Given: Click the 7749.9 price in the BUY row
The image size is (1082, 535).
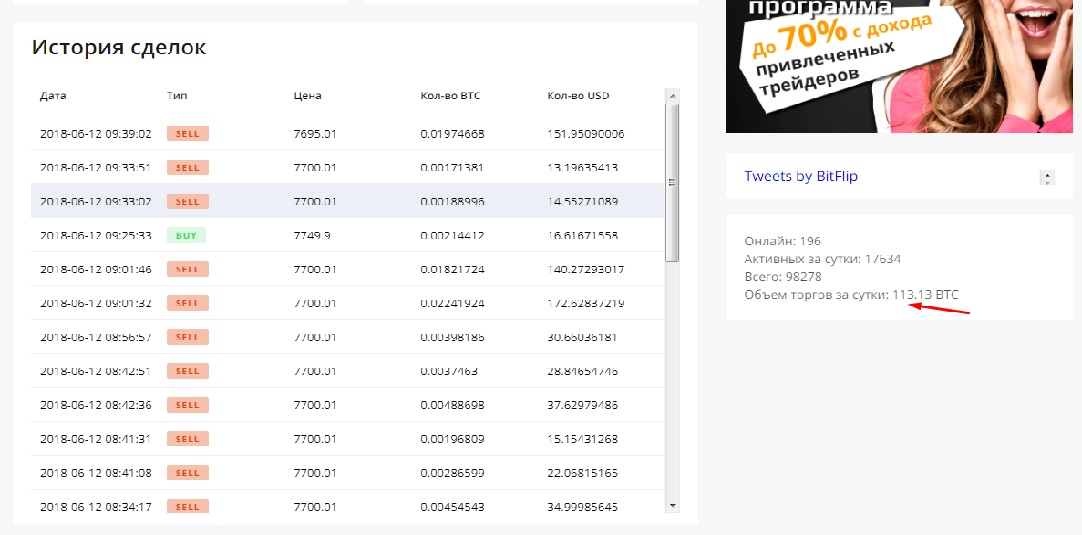Looking at the screenshot, I should pos(313,235).
